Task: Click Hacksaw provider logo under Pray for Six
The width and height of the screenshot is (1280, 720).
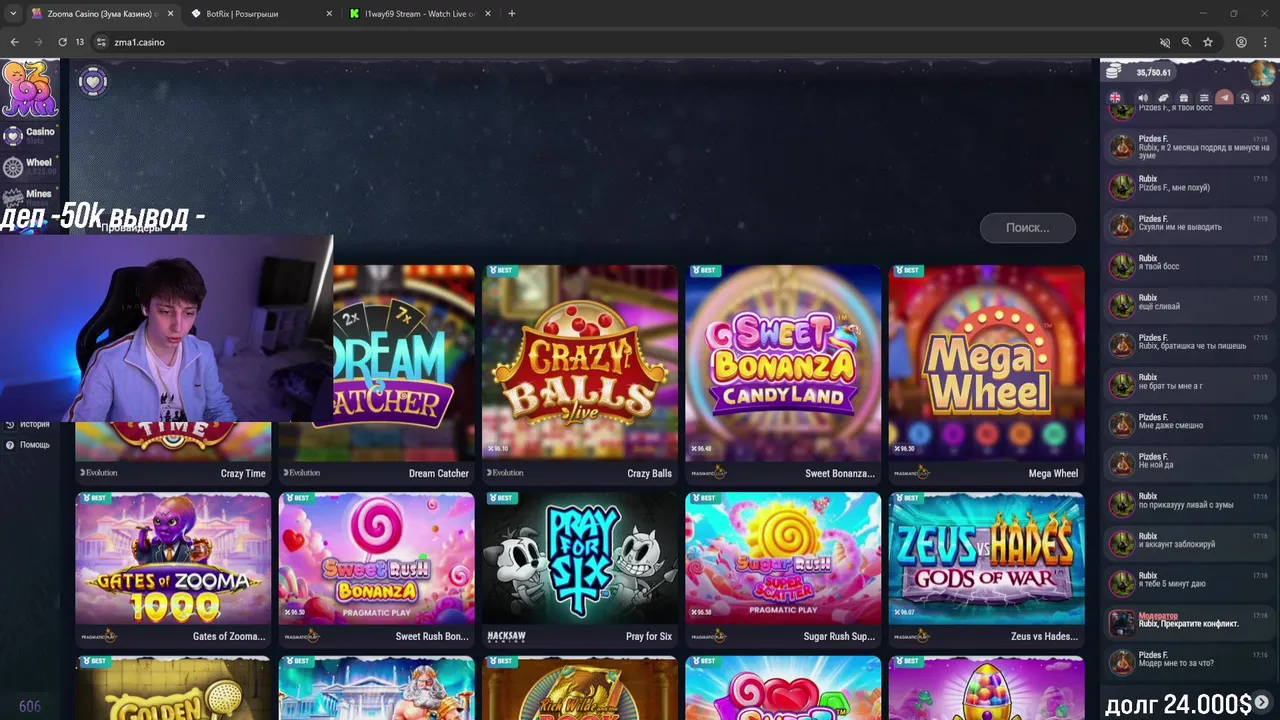Action: [506, 636]
